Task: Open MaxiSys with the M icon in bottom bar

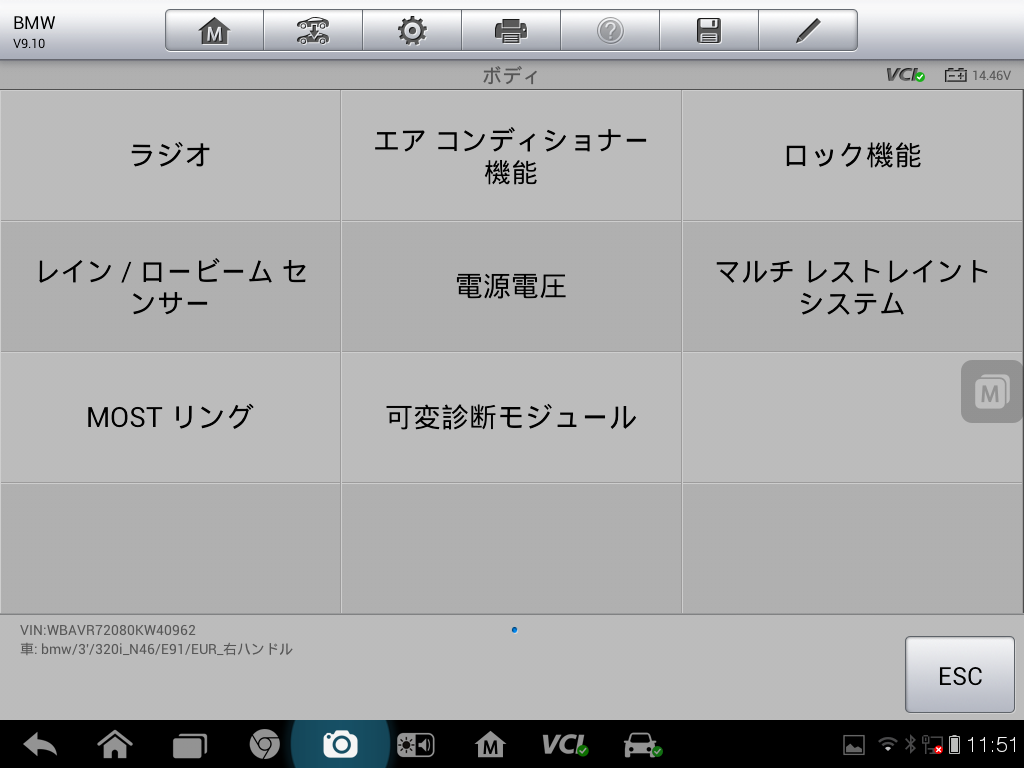Action: point(489,742)
